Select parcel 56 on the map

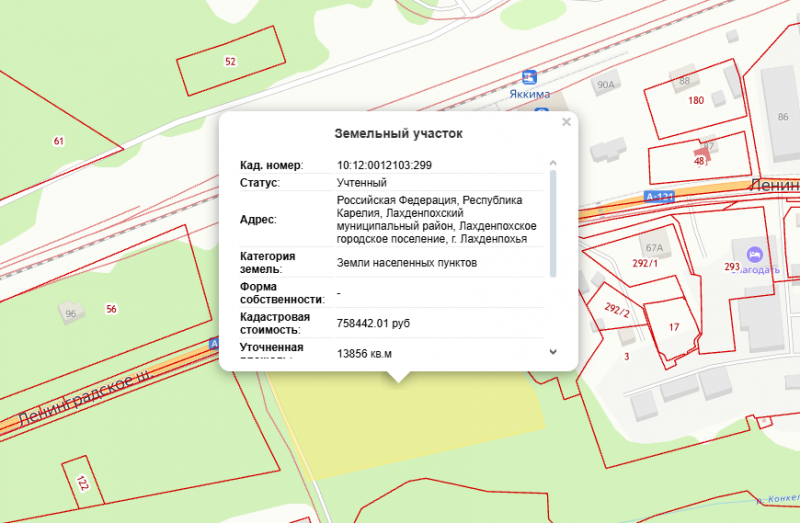click(x=111, y=309)
